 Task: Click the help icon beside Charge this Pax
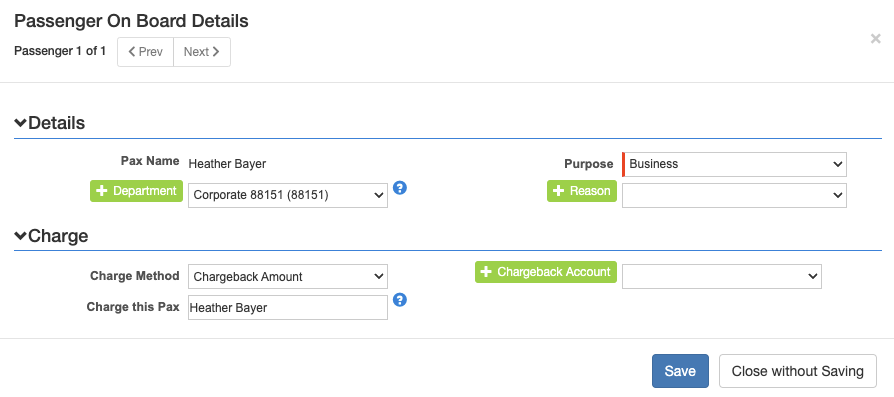400,300
